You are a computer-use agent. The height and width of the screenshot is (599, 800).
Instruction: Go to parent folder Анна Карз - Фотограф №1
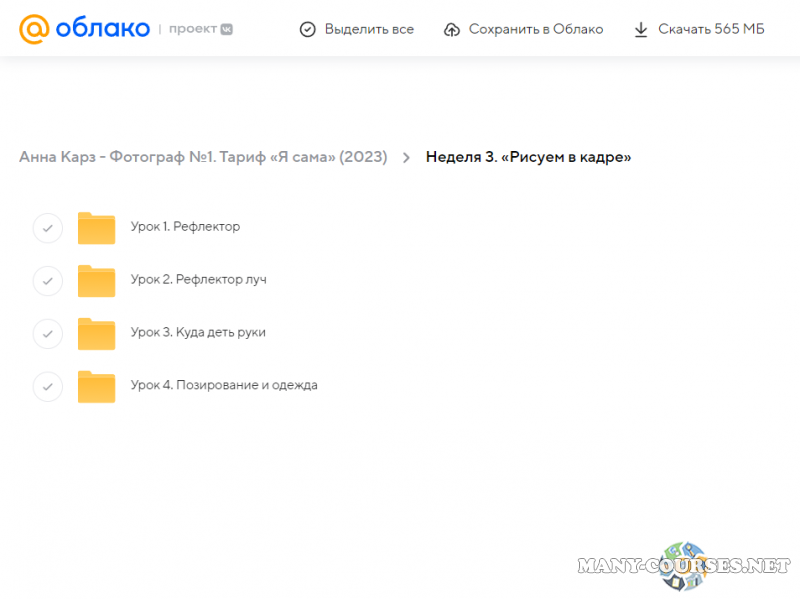tap(203, 157)
